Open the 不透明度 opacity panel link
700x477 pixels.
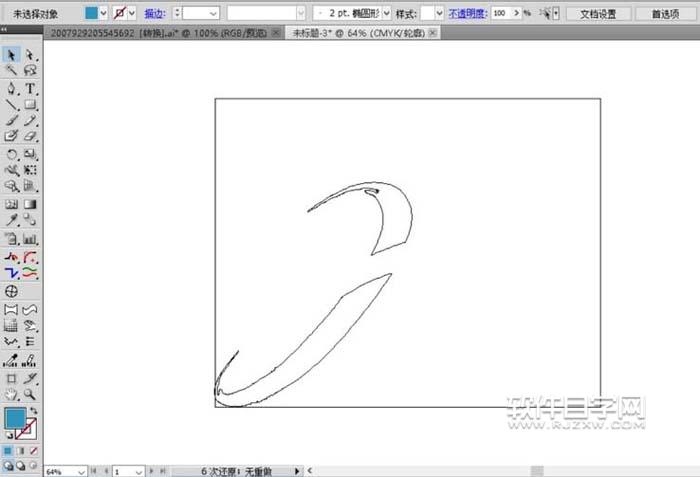[467, 13]
